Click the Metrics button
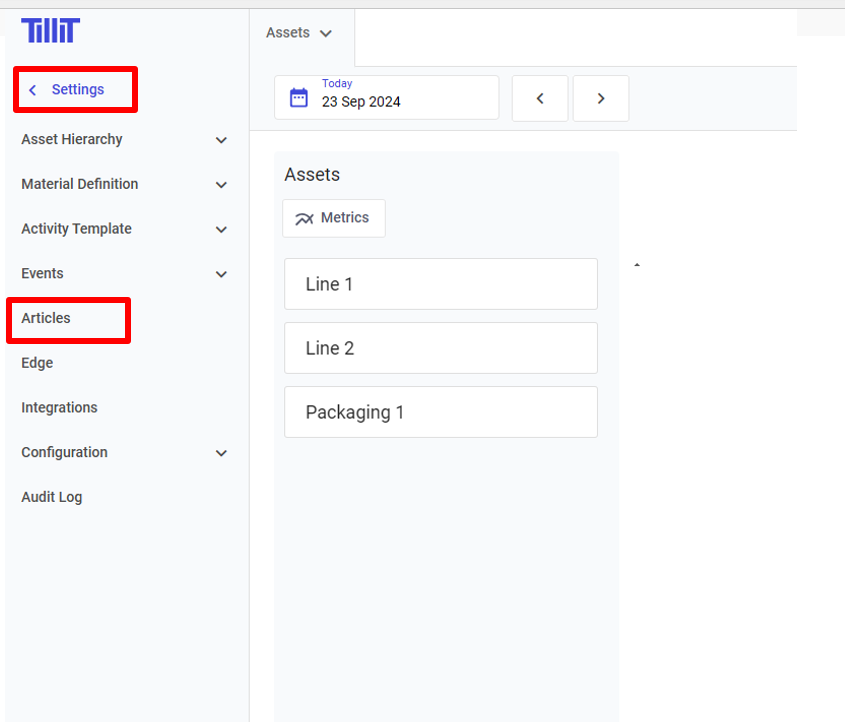The image size is (845, 722). 334,218
